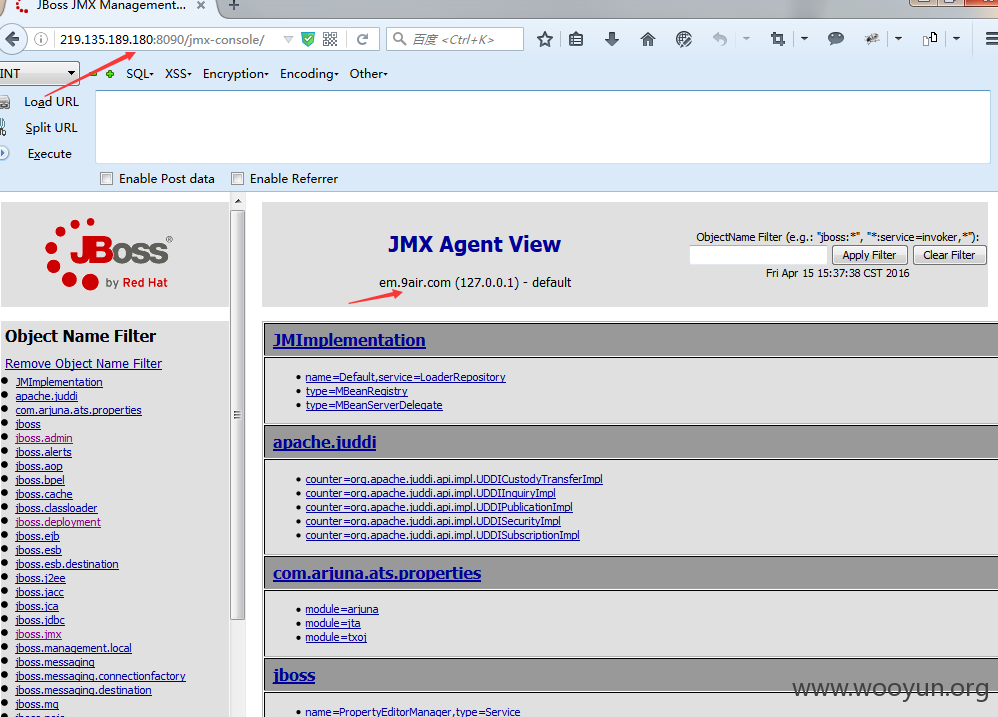
Task: Open the Encryption dropdown menu
Action: pos(235,74)
